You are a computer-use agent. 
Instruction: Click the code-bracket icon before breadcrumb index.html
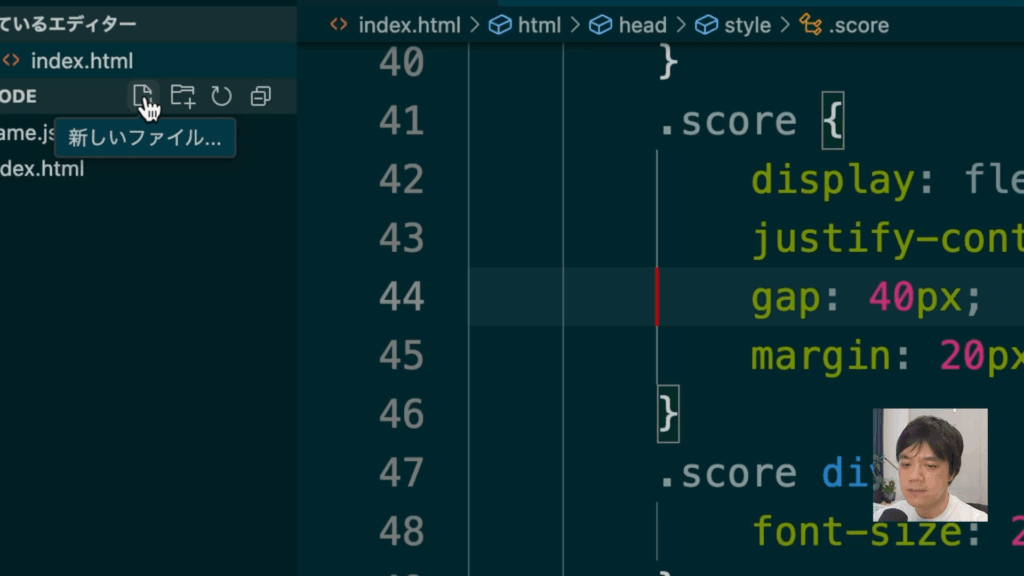[x=339, y=25]
